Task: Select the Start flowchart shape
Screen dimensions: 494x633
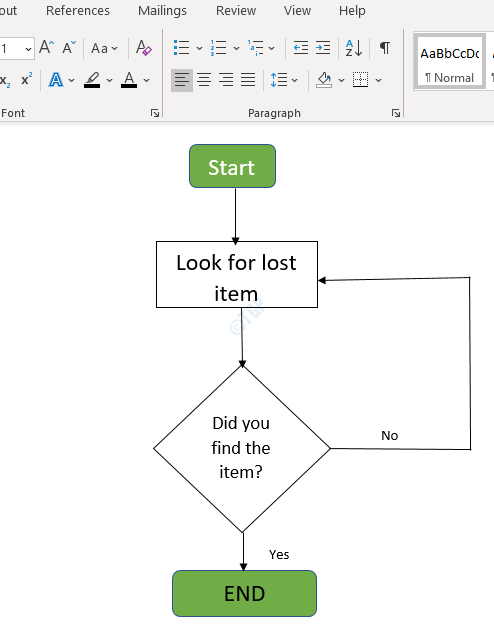Action: coord(232,166)
